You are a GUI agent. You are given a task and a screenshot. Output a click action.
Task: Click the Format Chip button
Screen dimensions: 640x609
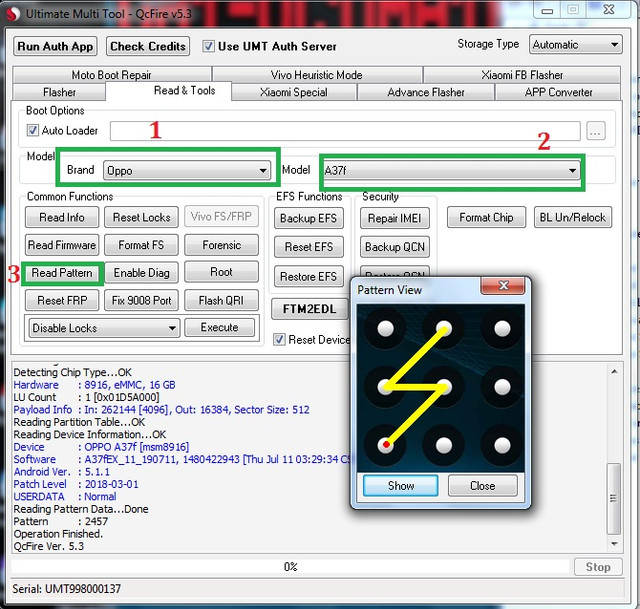(486, 217)
